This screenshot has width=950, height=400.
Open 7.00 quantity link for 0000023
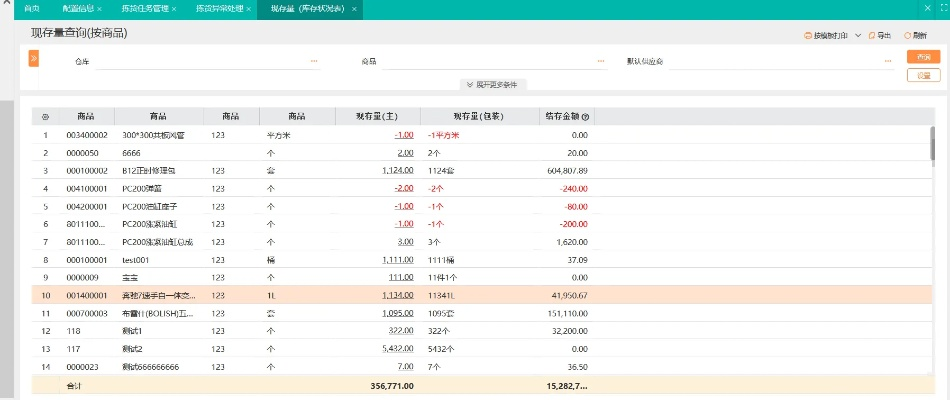[x=405, y=367]
